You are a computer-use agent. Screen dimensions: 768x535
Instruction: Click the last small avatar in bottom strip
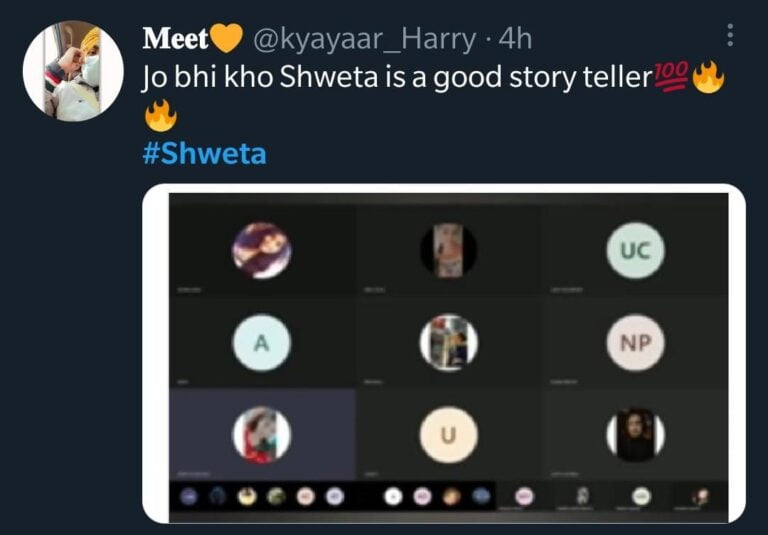tap(702, 495)
